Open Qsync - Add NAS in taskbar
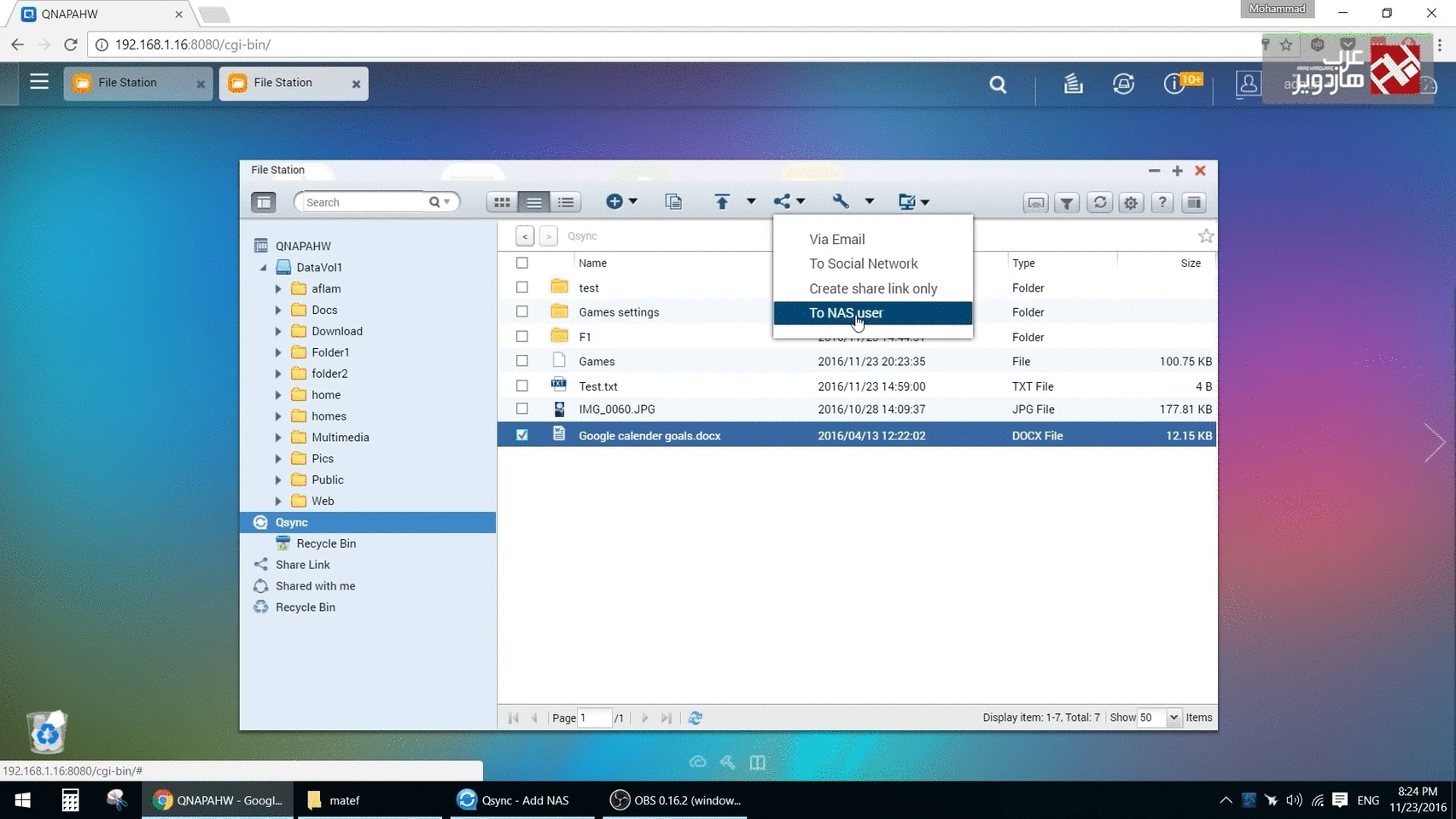Screen dimensions: 1456x819 521,800
